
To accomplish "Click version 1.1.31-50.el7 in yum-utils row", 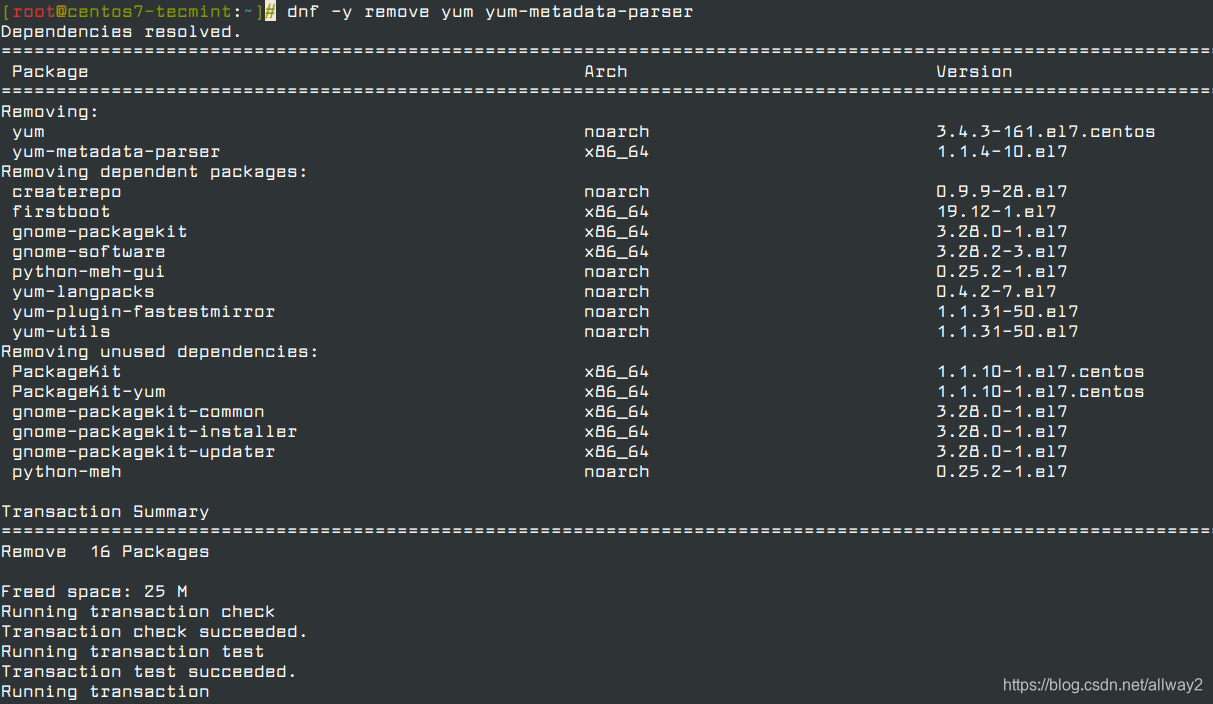I will (x=1007, y=332).
